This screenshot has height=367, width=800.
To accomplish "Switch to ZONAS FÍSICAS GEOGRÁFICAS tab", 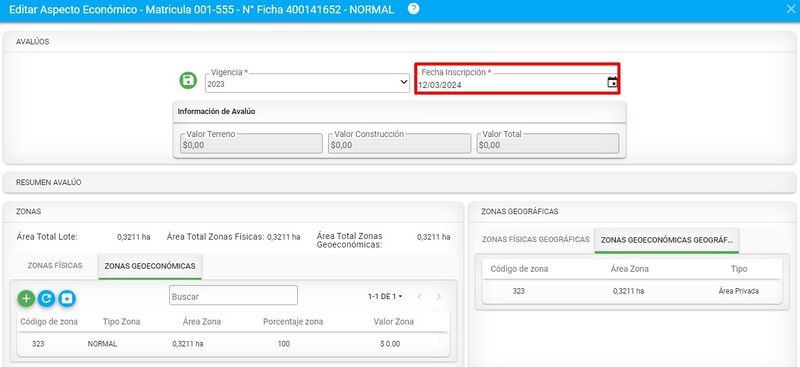I will 536,239.
